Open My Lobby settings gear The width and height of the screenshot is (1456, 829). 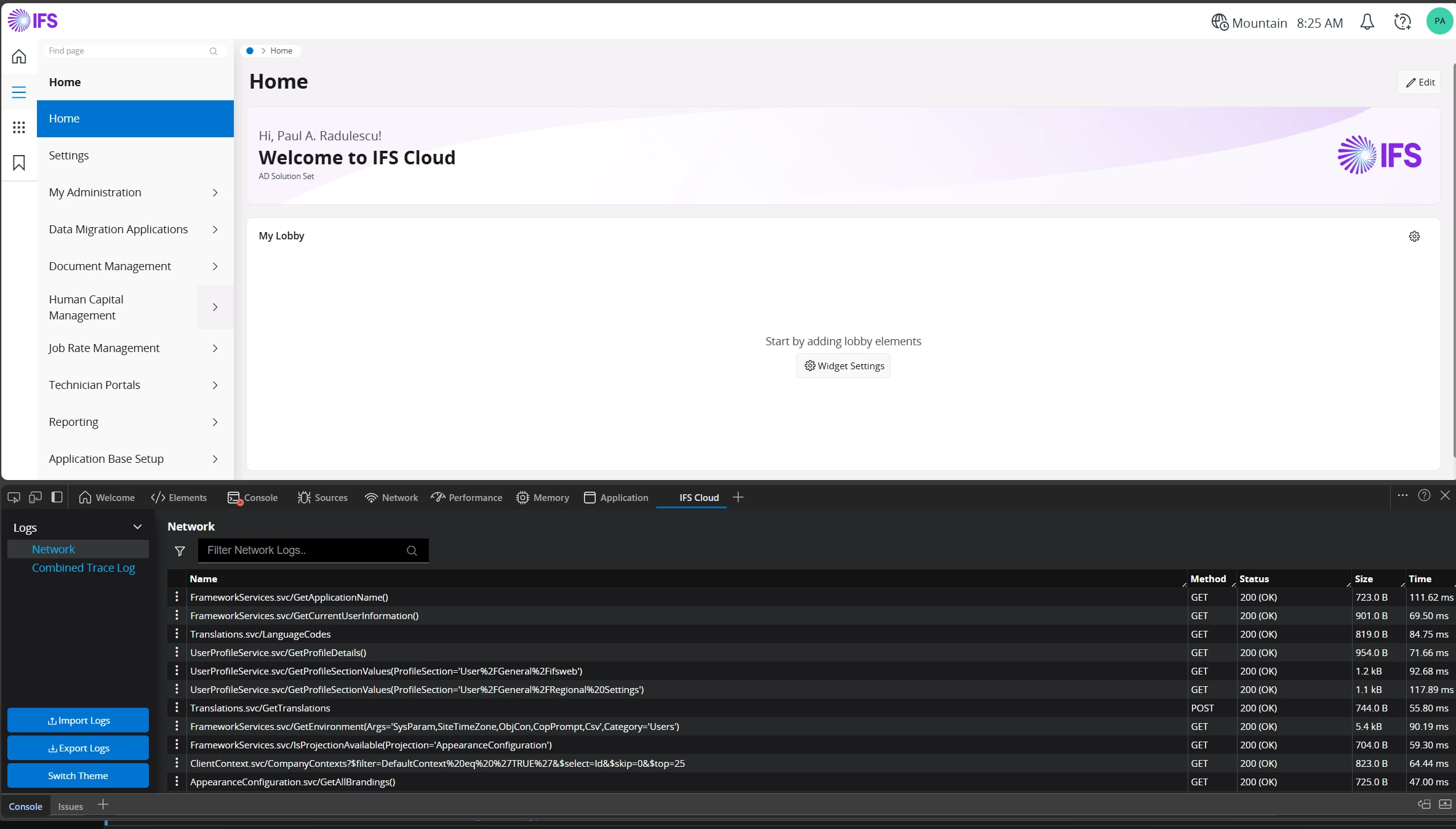1414,236
